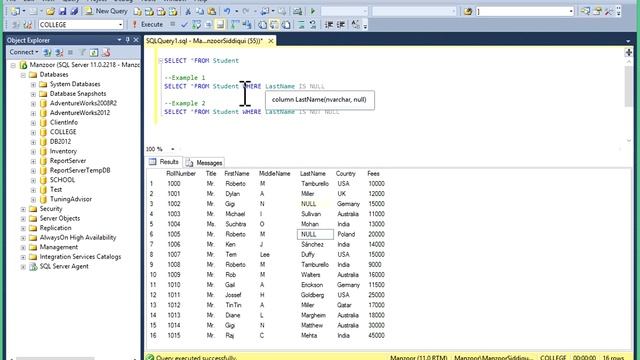
Task: Toggle Include Client Statistics
Action: (x=247, y=25)
